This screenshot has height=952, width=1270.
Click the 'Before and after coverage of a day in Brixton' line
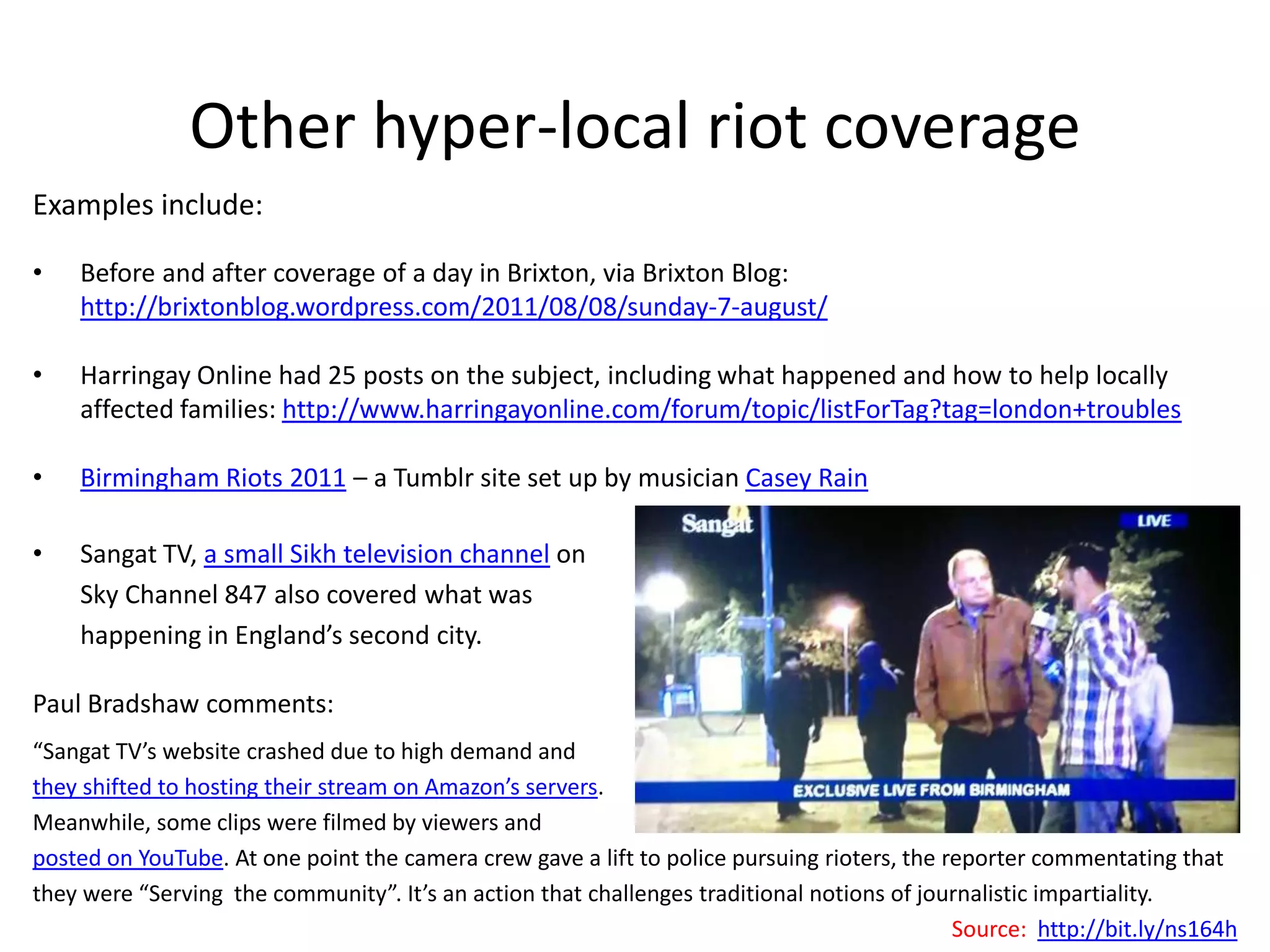(x=434, y=273)
